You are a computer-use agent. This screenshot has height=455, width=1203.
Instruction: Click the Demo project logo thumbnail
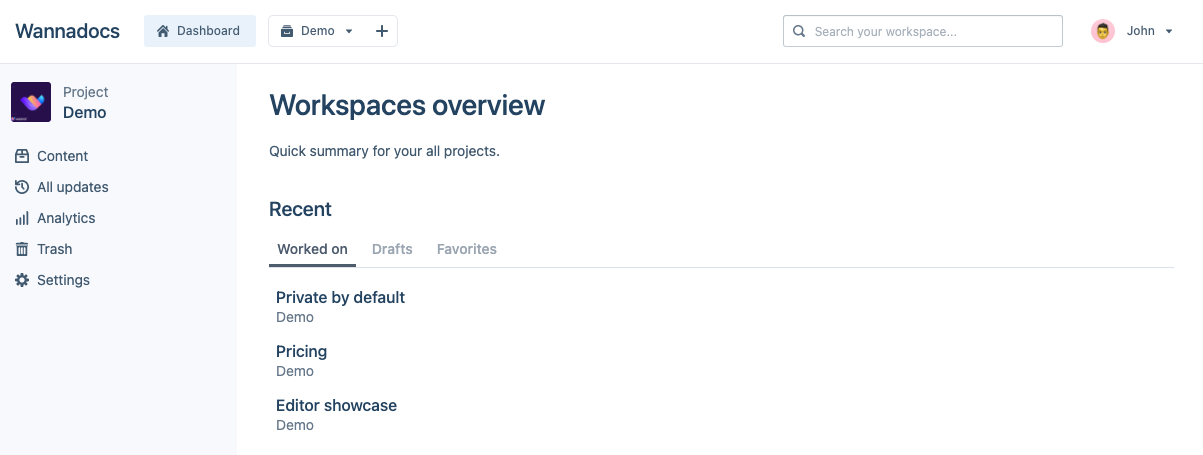pyautogui.click(x=31, y=102)
